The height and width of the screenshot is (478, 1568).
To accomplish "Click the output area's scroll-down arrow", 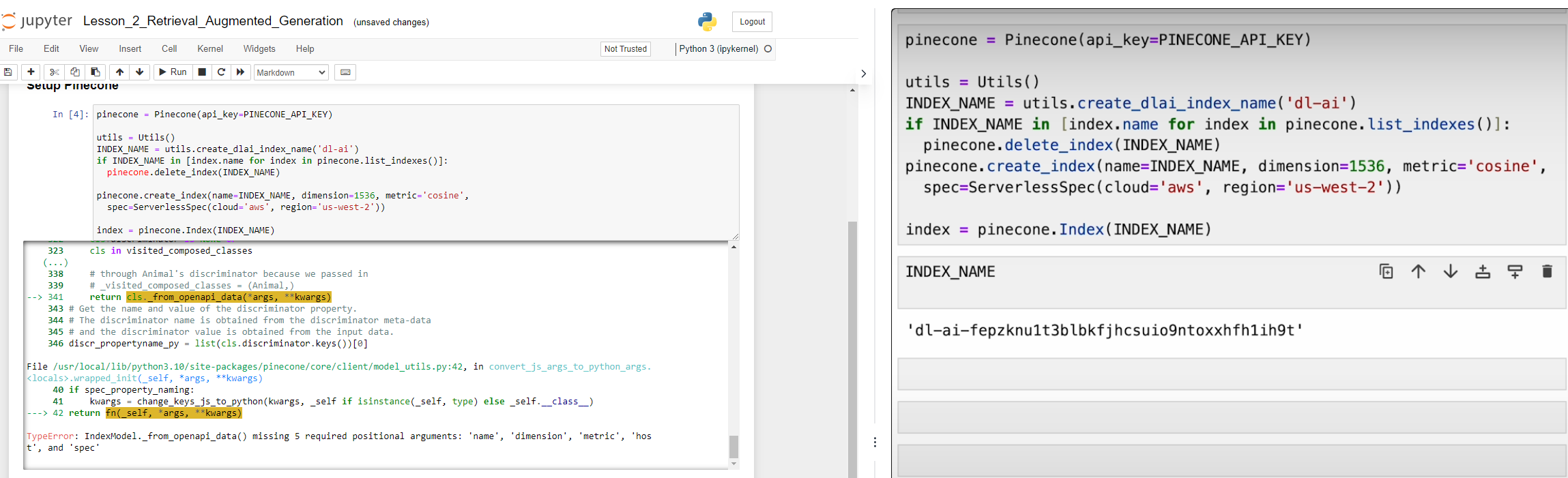I will pos(734,464).
